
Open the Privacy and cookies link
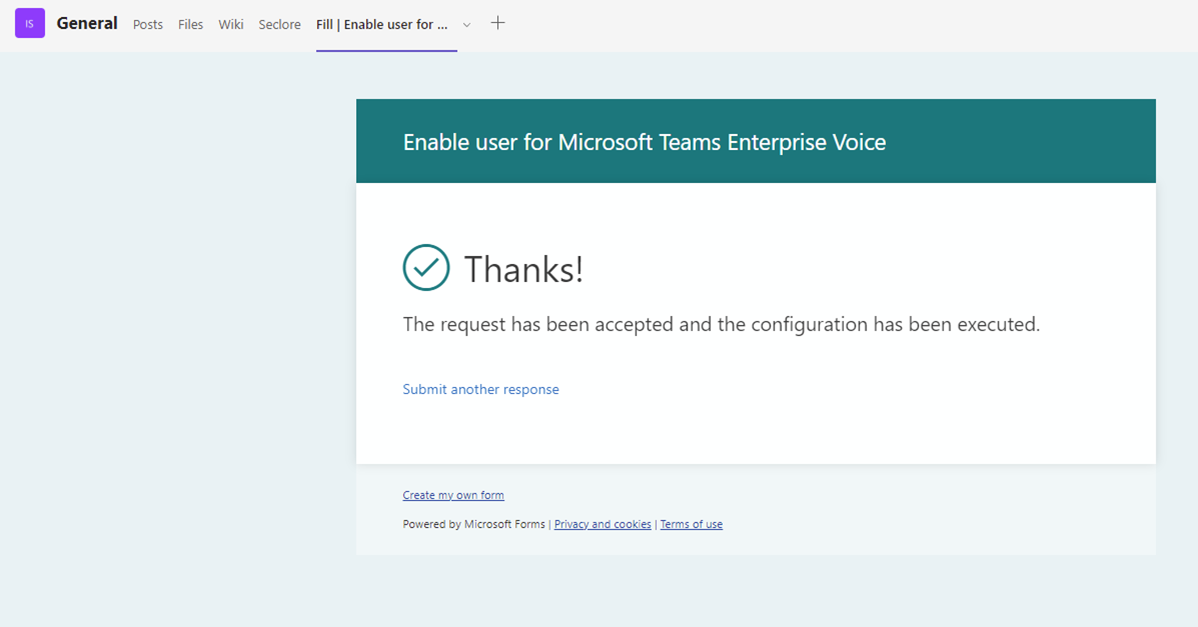point(602,524)
